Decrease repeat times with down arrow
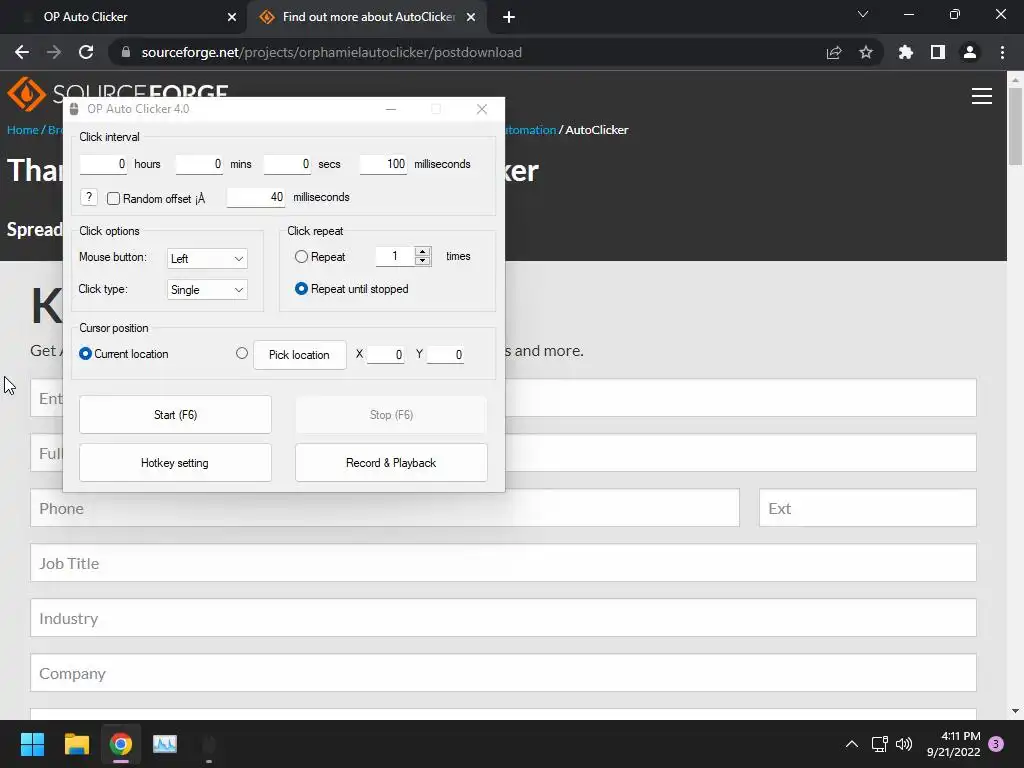Image resolution: width=1024 pixels, height=768 pixels. pyautogui.click(x=423, y=261)
